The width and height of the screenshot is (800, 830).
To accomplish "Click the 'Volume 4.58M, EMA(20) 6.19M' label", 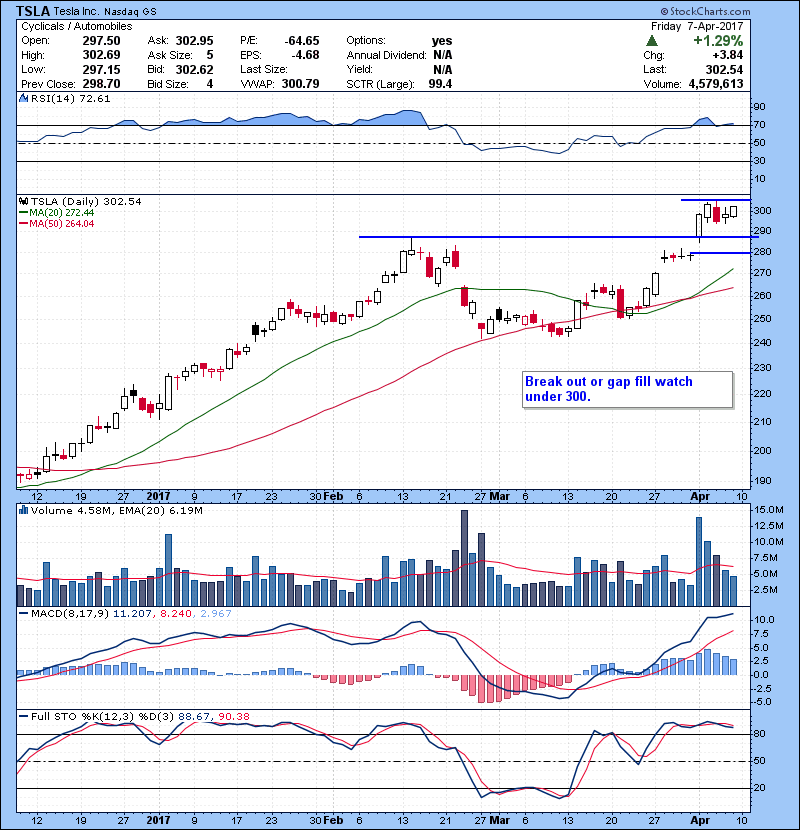I will pos(116,511).
